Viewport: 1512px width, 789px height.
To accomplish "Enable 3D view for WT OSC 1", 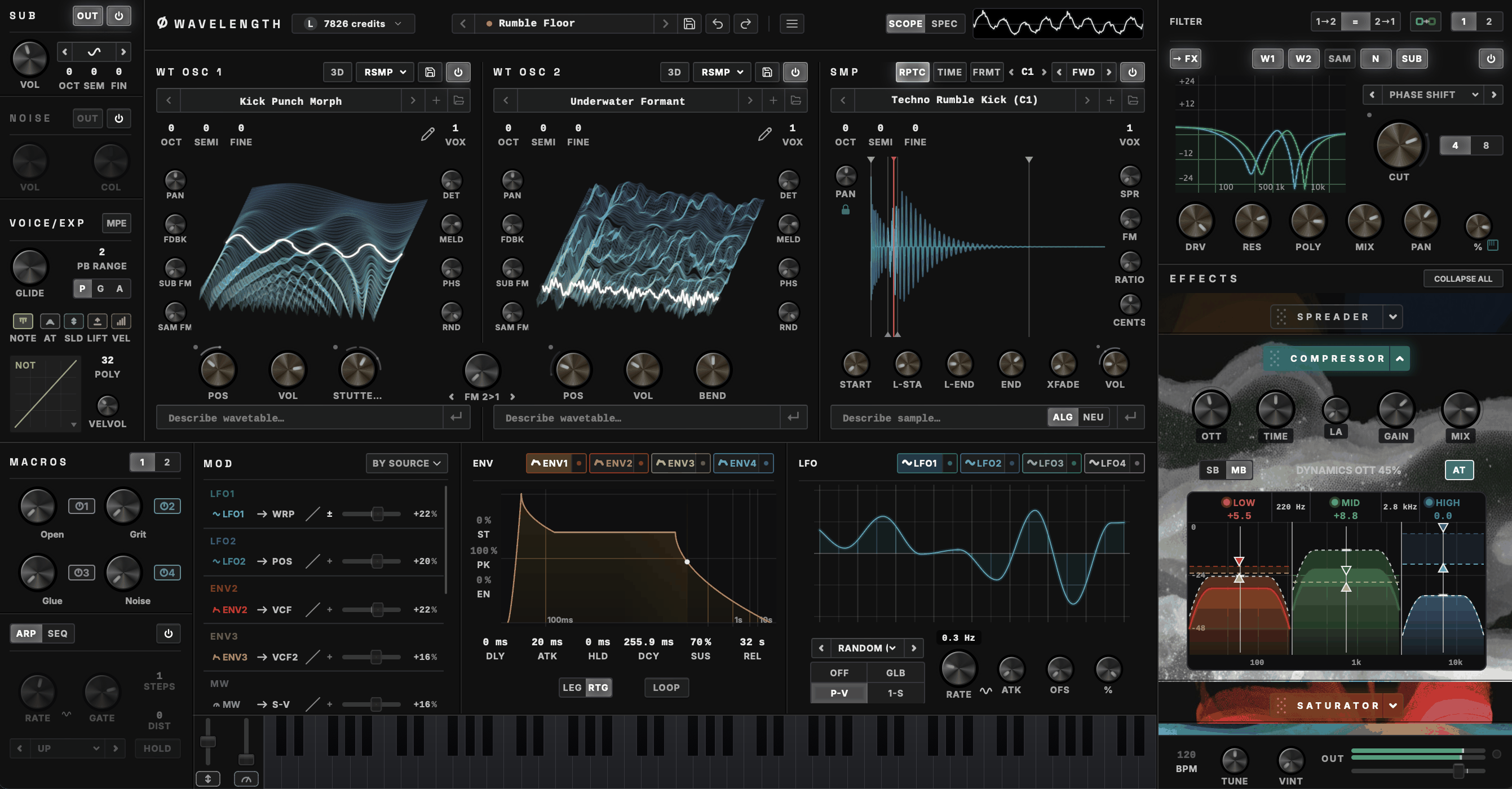I will point(337,72).
